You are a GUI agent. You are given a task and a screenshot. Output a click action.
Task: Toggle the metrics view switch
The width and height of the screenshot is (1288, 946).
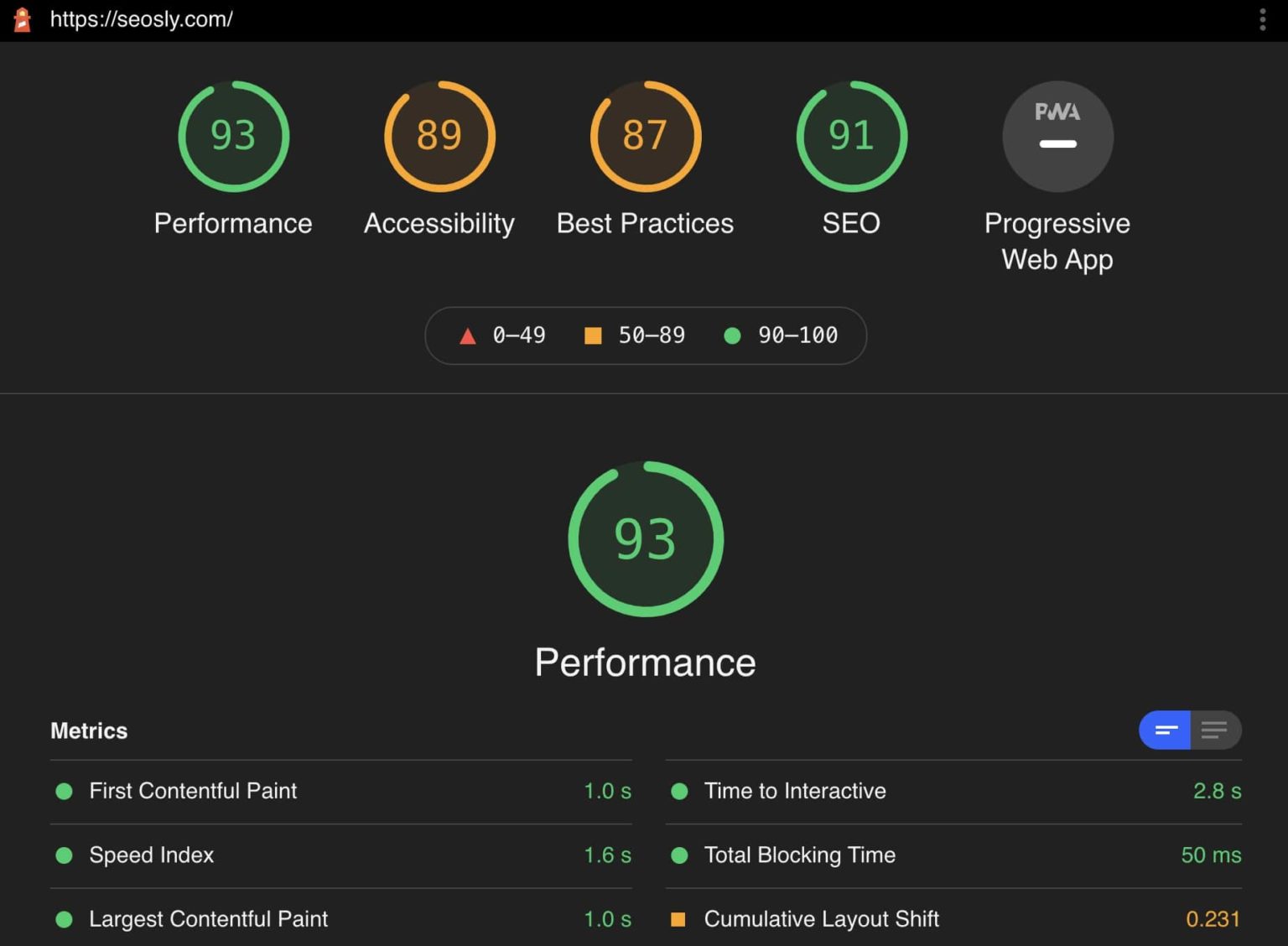1189,730
